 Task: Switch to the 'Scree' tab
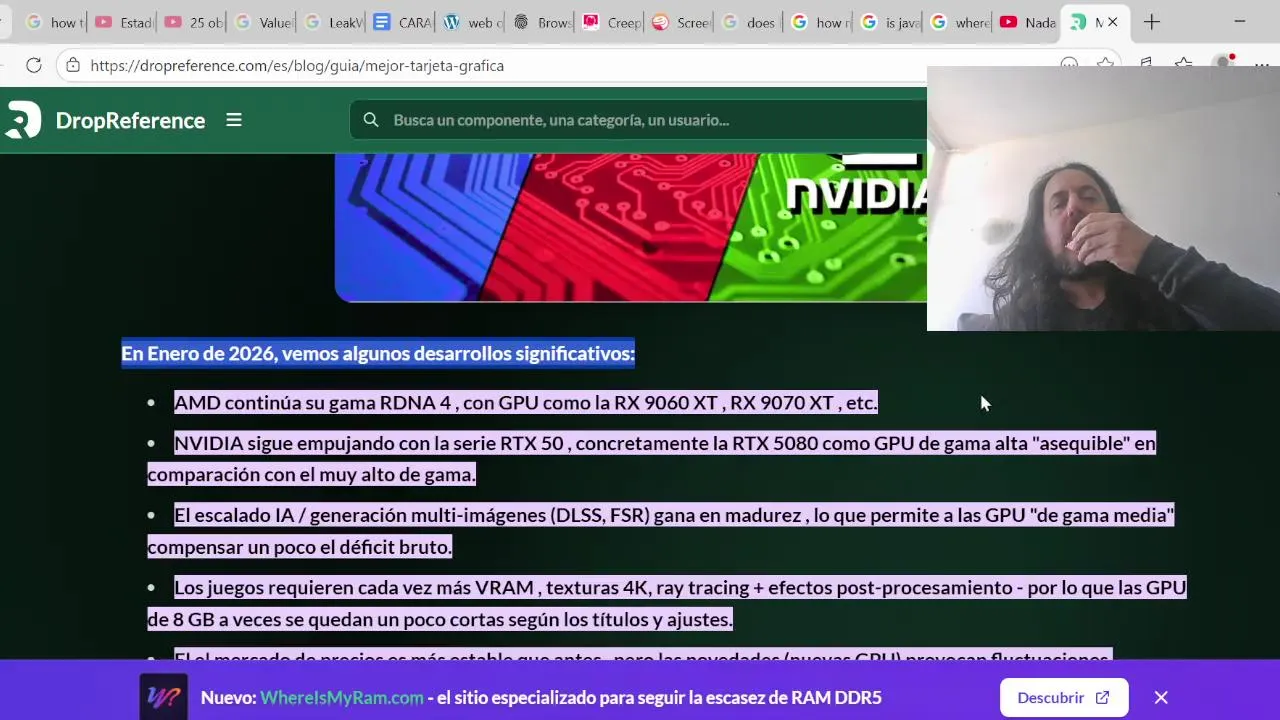click(x=681, y=22)
